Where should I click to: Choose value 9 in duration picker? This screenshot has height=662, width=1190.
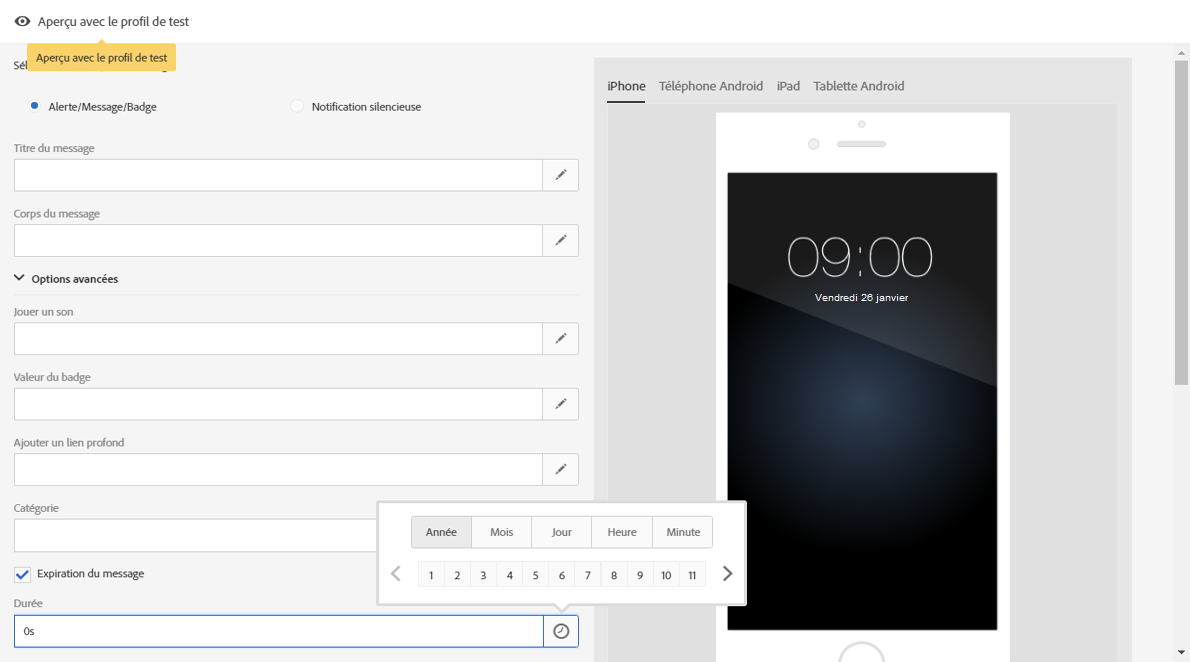point(640,575)
